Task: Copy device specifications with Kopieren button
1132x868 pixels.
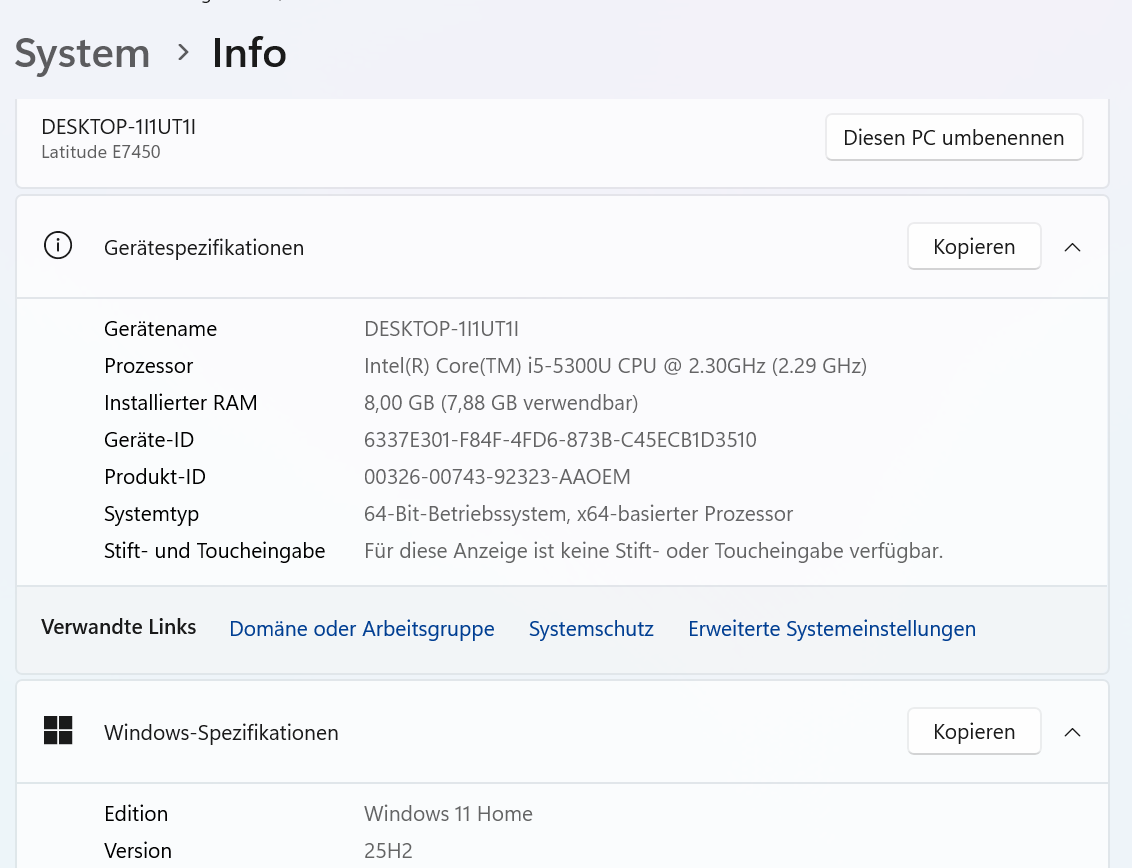Action: (974, 246)
